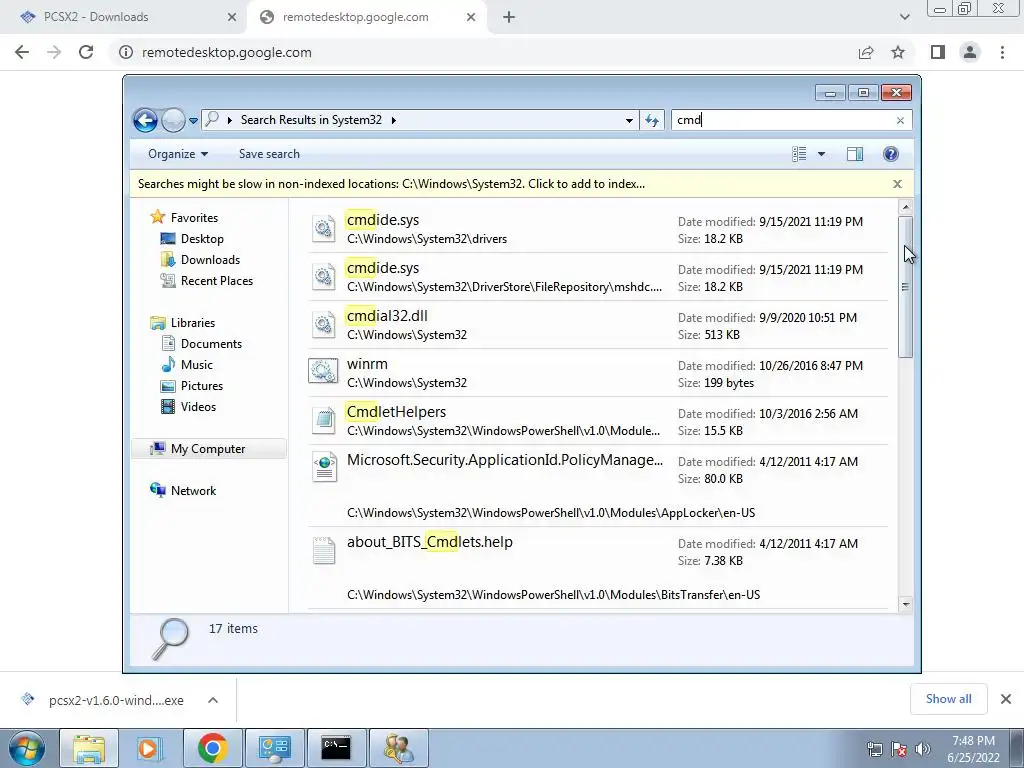1024x768 pixels.
Task: Select cmdide.sys in DriverStore FileRepository
Action: pos(598,277)
